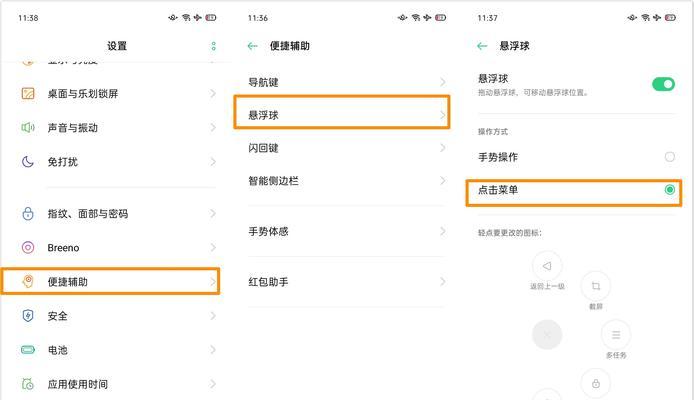Tap the 多任务 multitask icon

[x=616, y=335]
